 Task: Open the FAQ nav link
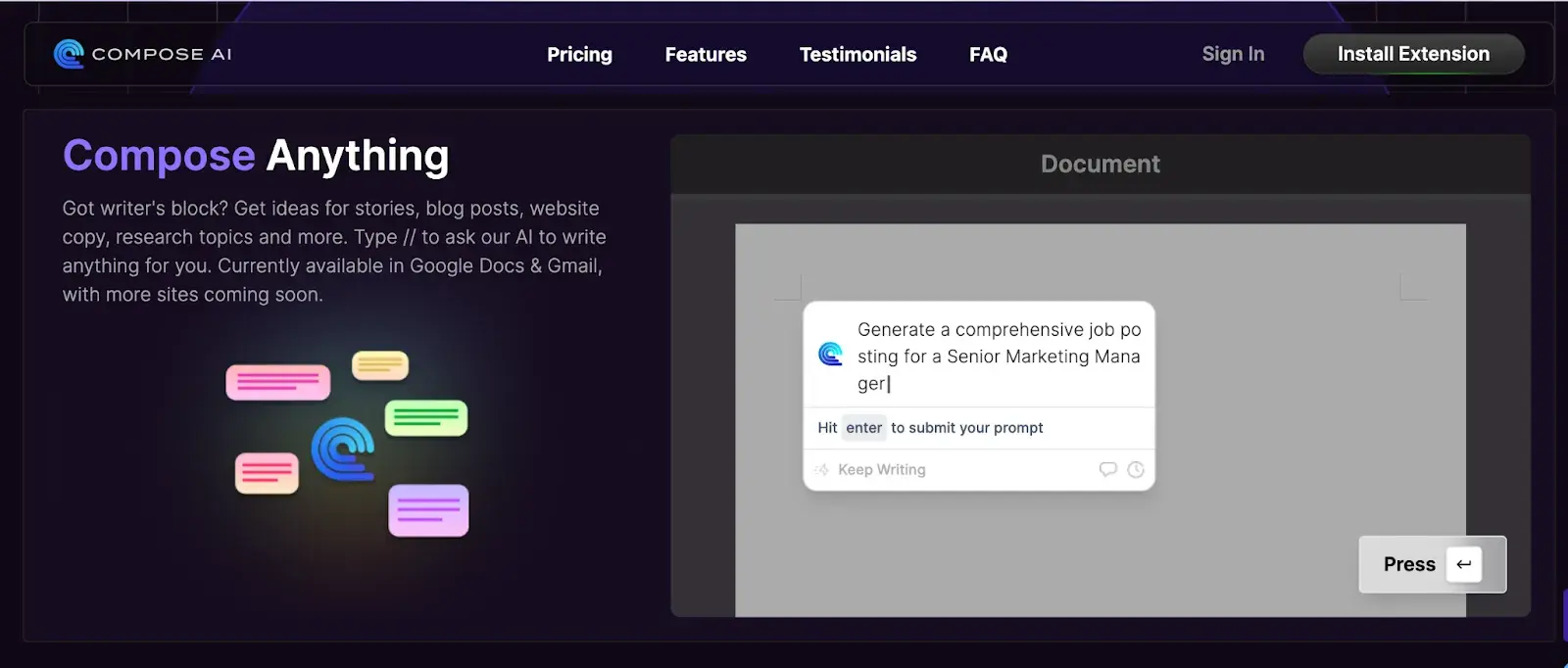[988, 55]
